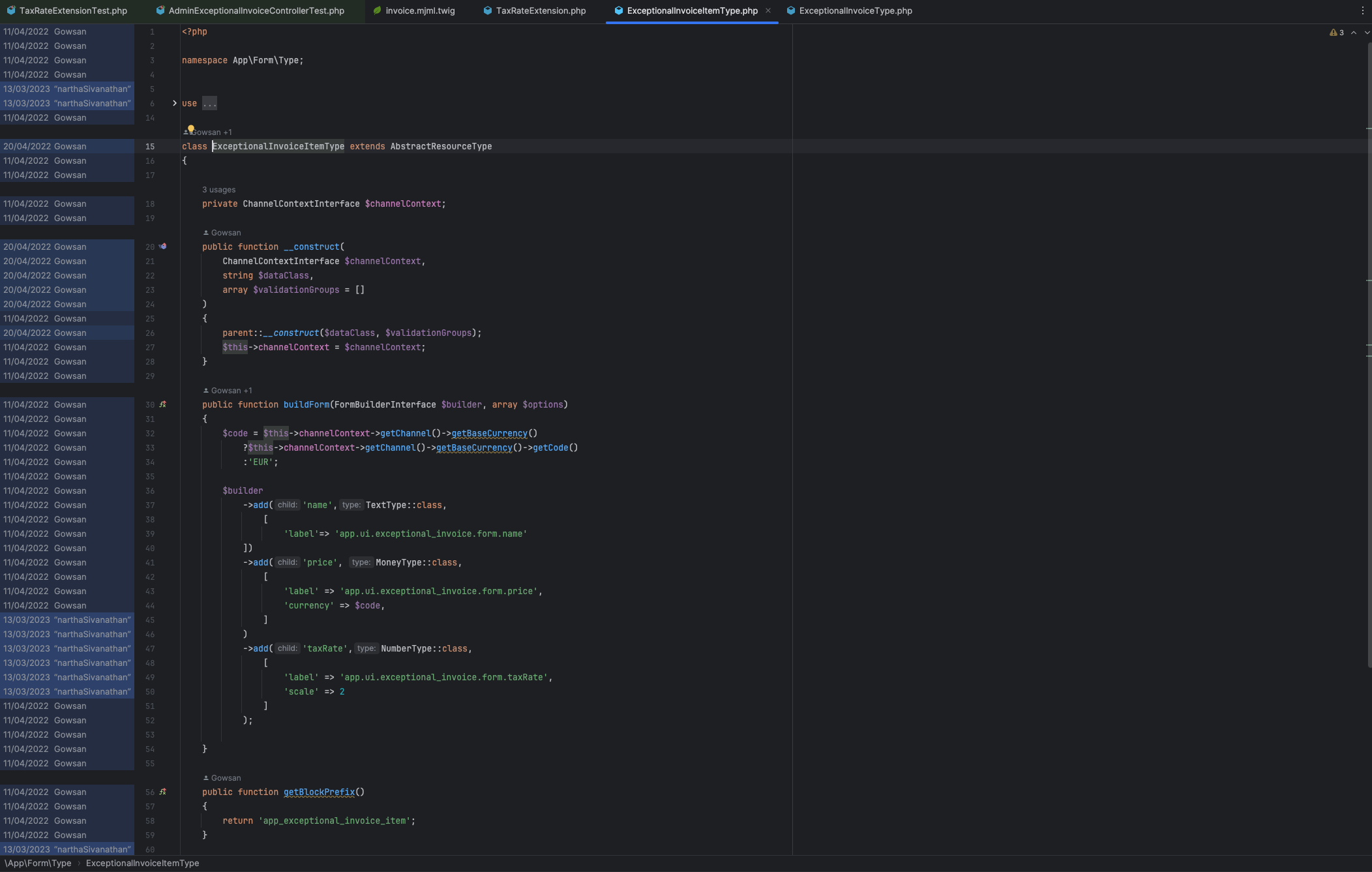Click the yellow lightbulb quick-fix icon
This screenshot has height=872, width=1372.
tap(191, 129)
